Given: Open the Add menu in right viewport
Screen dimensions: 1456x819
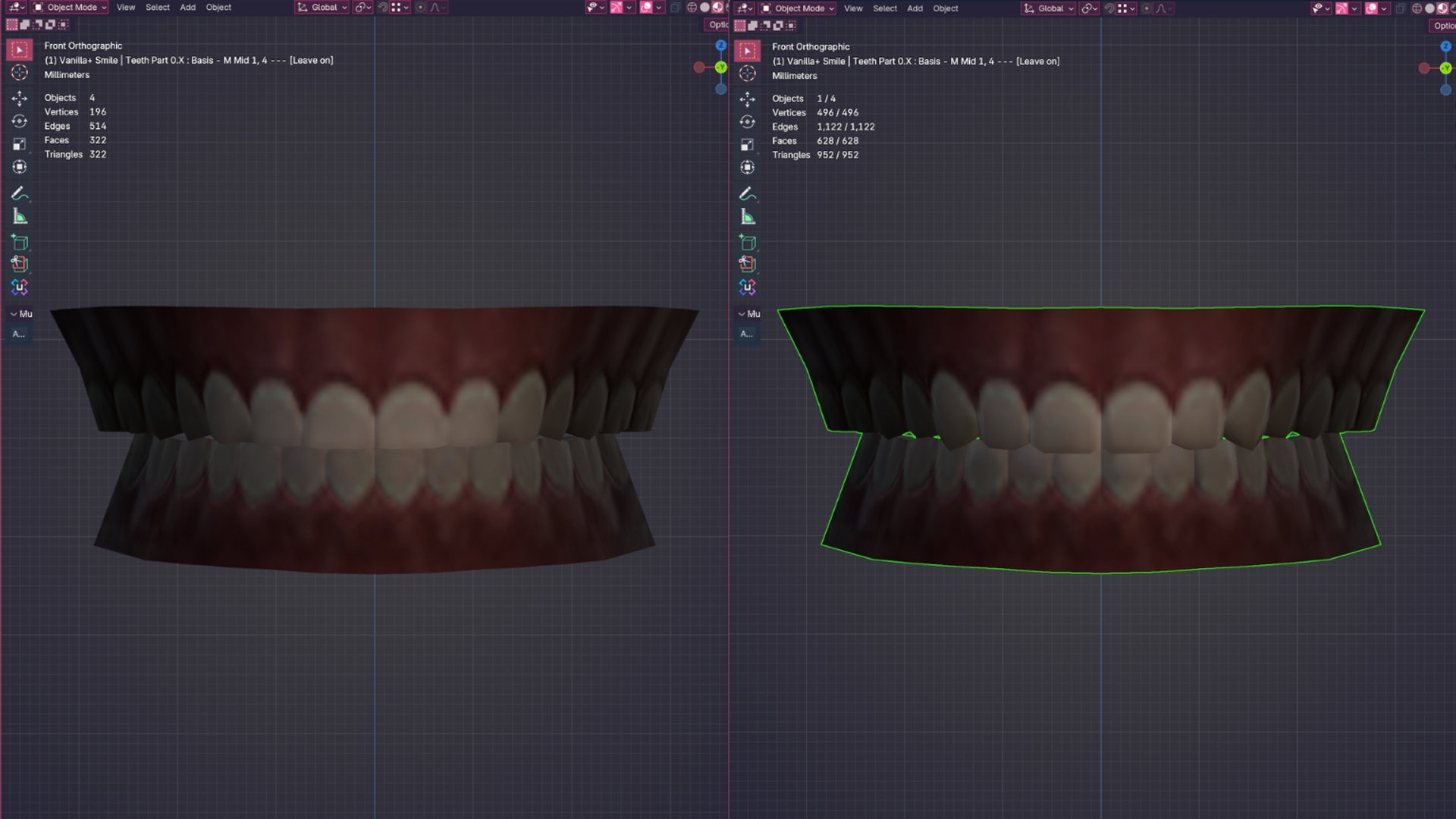Looking at the screenshot, I should click(x=915, y=8).
